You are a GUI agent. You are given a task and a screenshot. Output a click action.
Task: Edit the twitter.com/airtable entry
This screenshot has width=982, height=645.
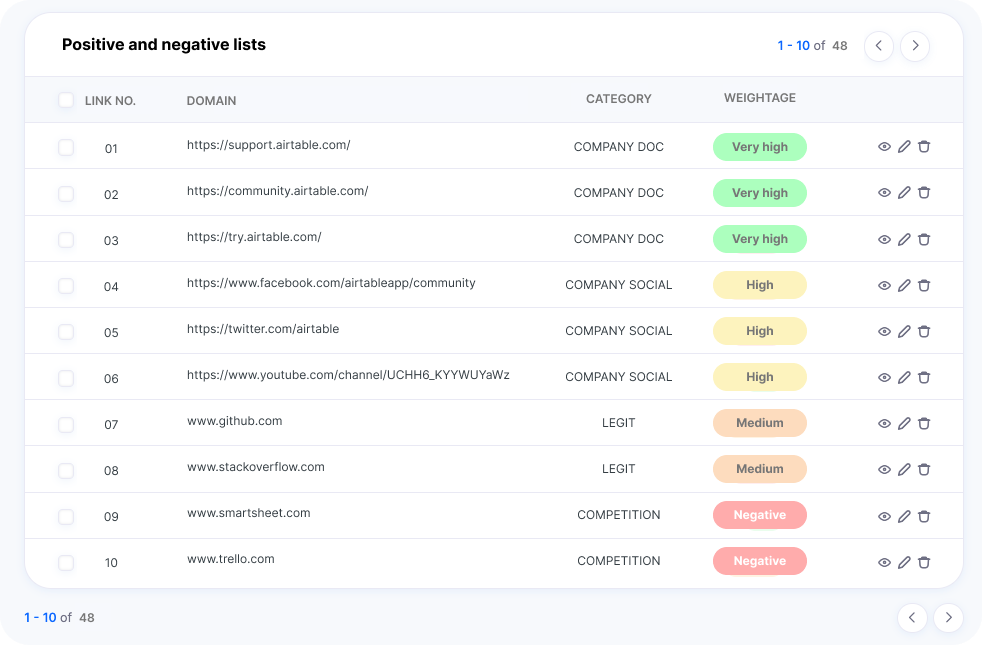pyautogui.click(x=904, y=331)
